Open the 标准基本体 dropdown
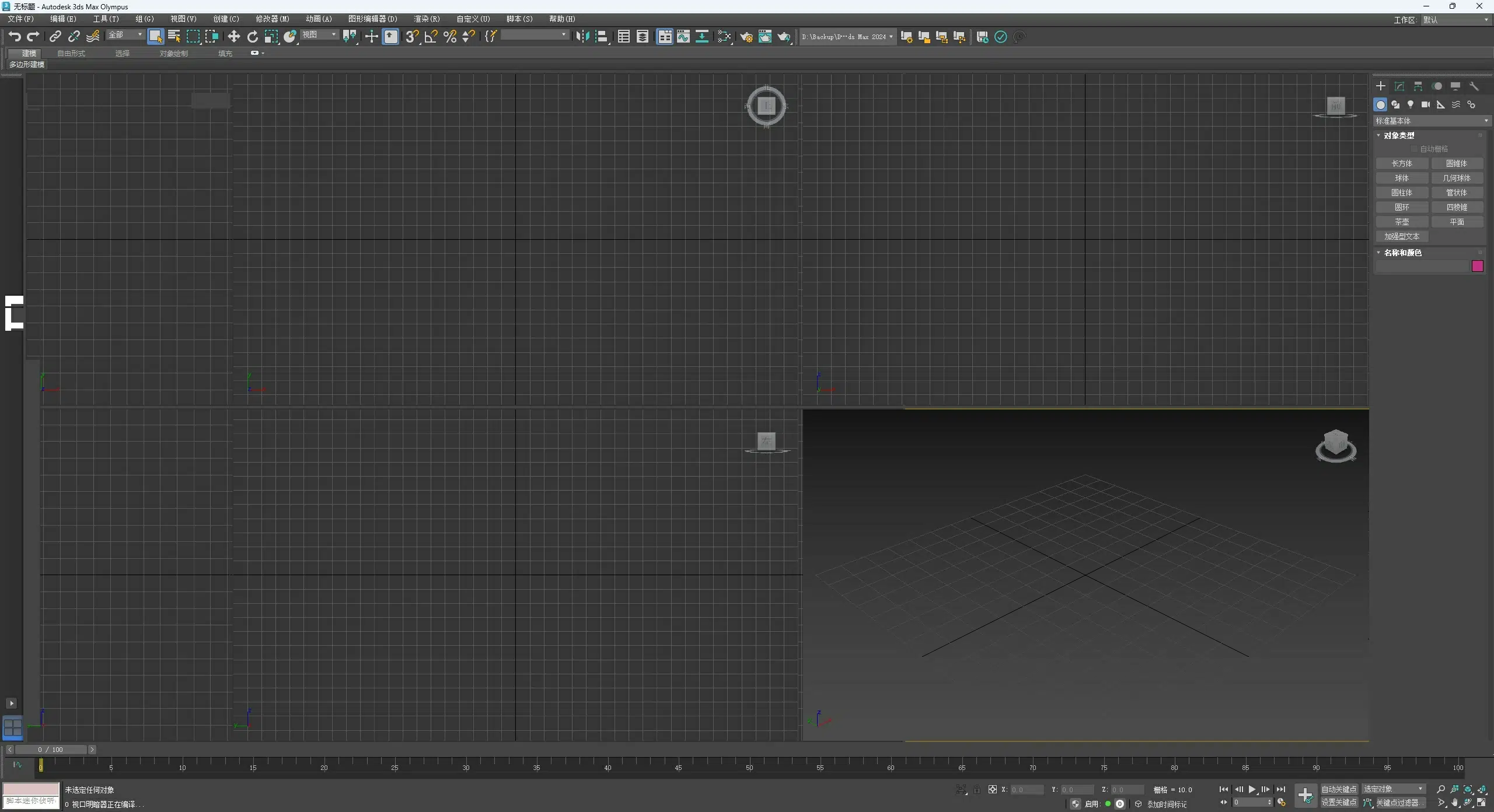The width and height of the screenshot is (1494, 812). pos(1431,121)
